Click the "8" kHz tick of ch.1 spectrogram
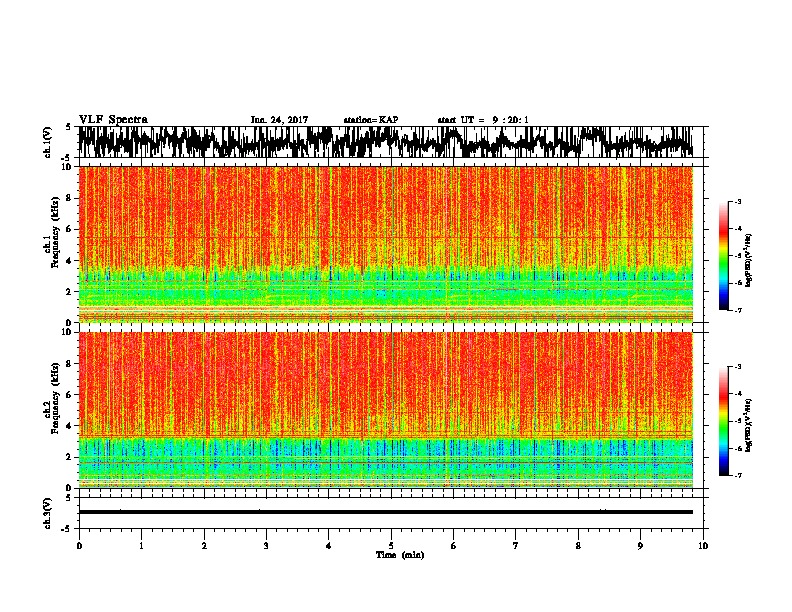The width and height of the screenshot is (792, 612). click(71, 198)
